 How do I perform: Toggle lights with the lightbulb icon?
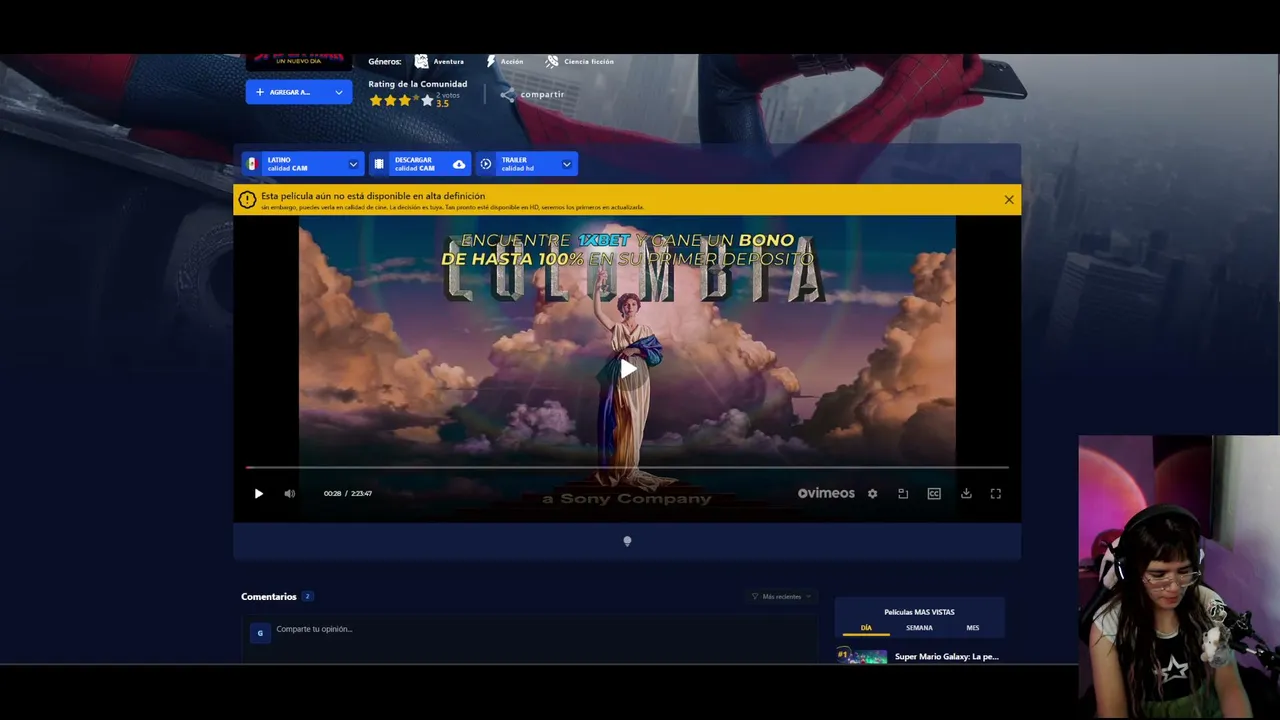tap(627, 541)
